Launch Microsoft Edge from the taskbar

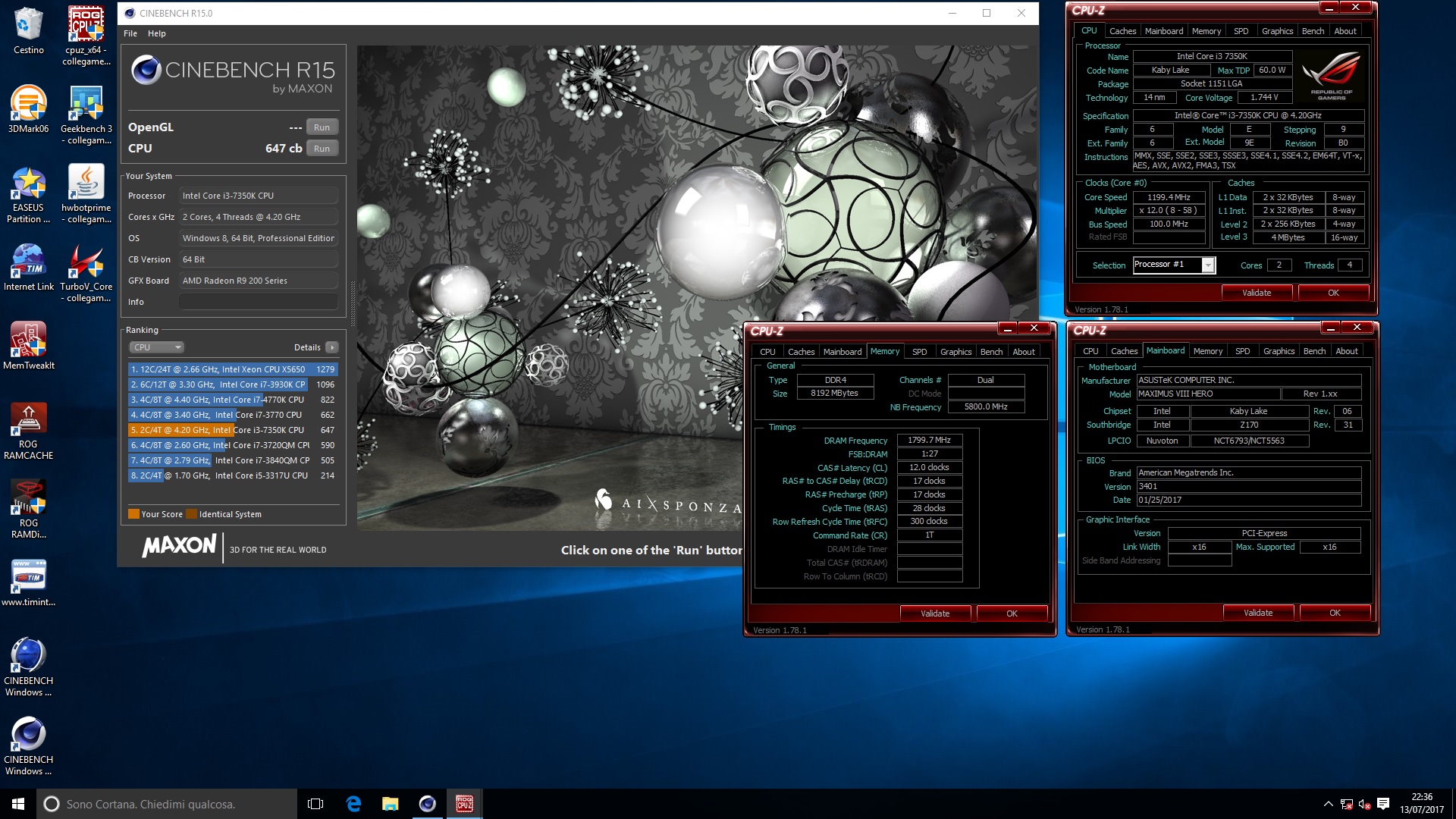click(x=353, y=804)
